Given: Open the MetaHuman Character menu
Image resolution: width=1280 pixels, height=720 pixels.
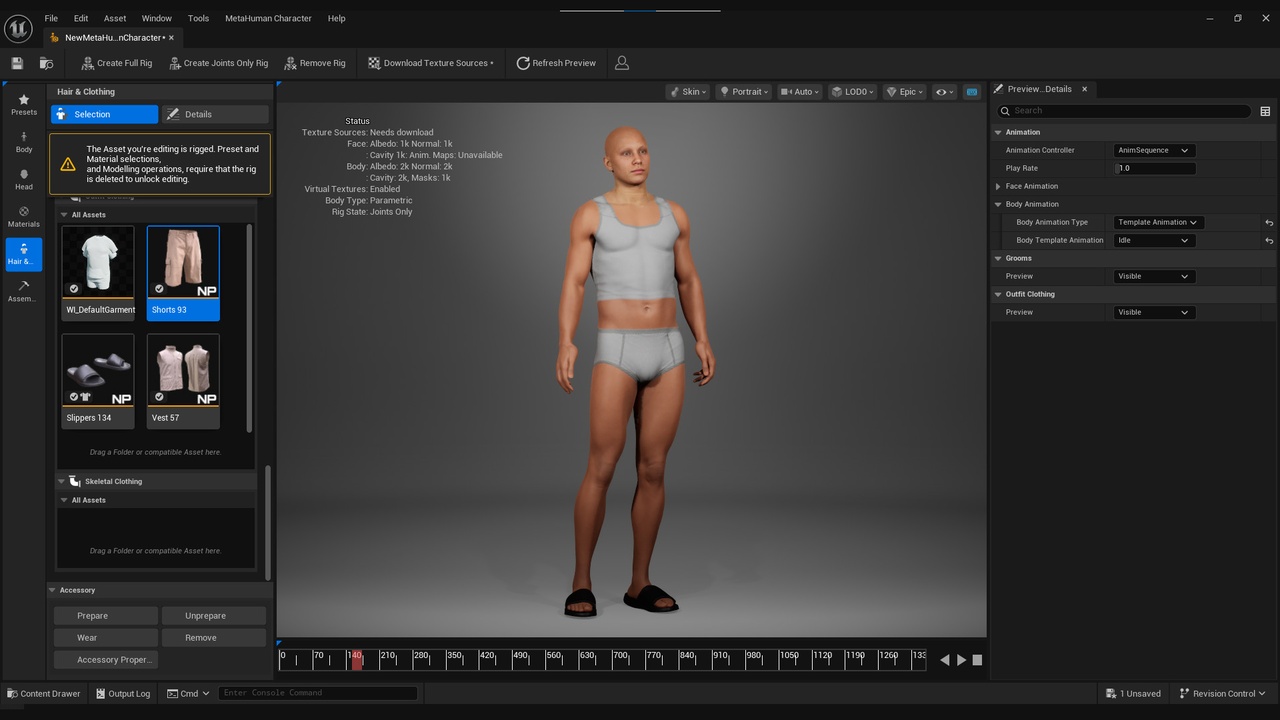Looking at the screenshot, I should (268, 18).
